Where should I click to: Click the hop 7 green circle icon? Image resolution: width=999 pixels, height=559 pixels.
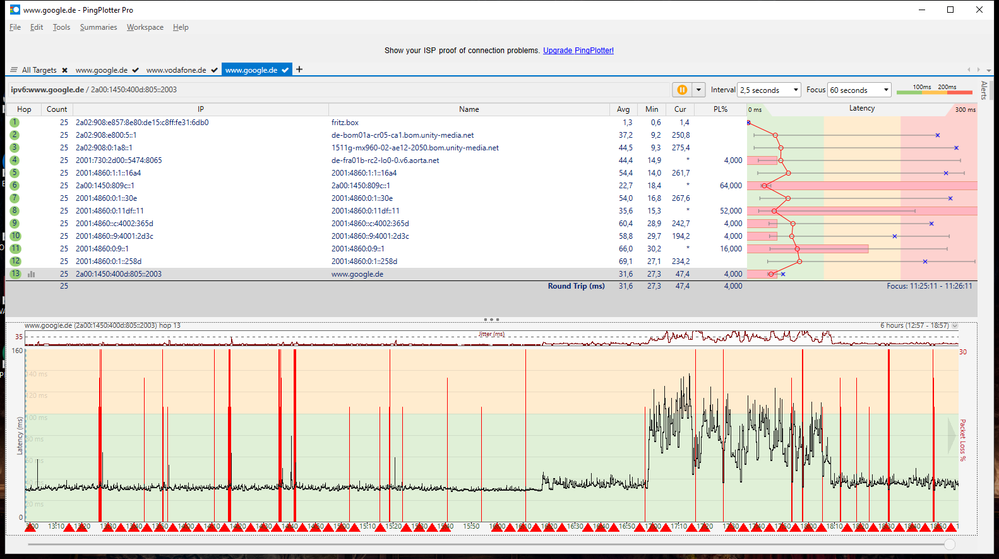coord(15,198)
